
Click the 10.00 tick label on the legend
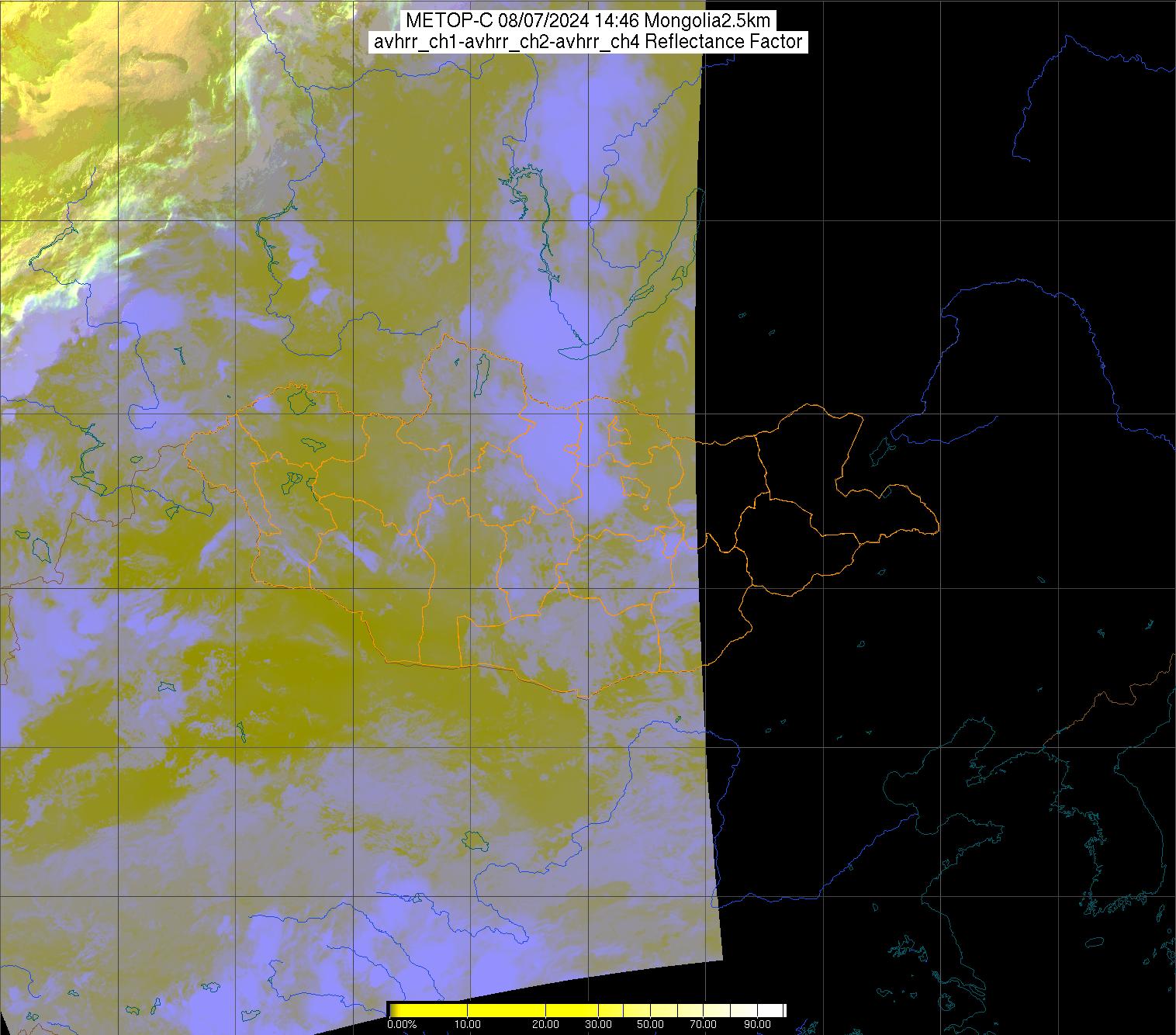coord(467,1024)
